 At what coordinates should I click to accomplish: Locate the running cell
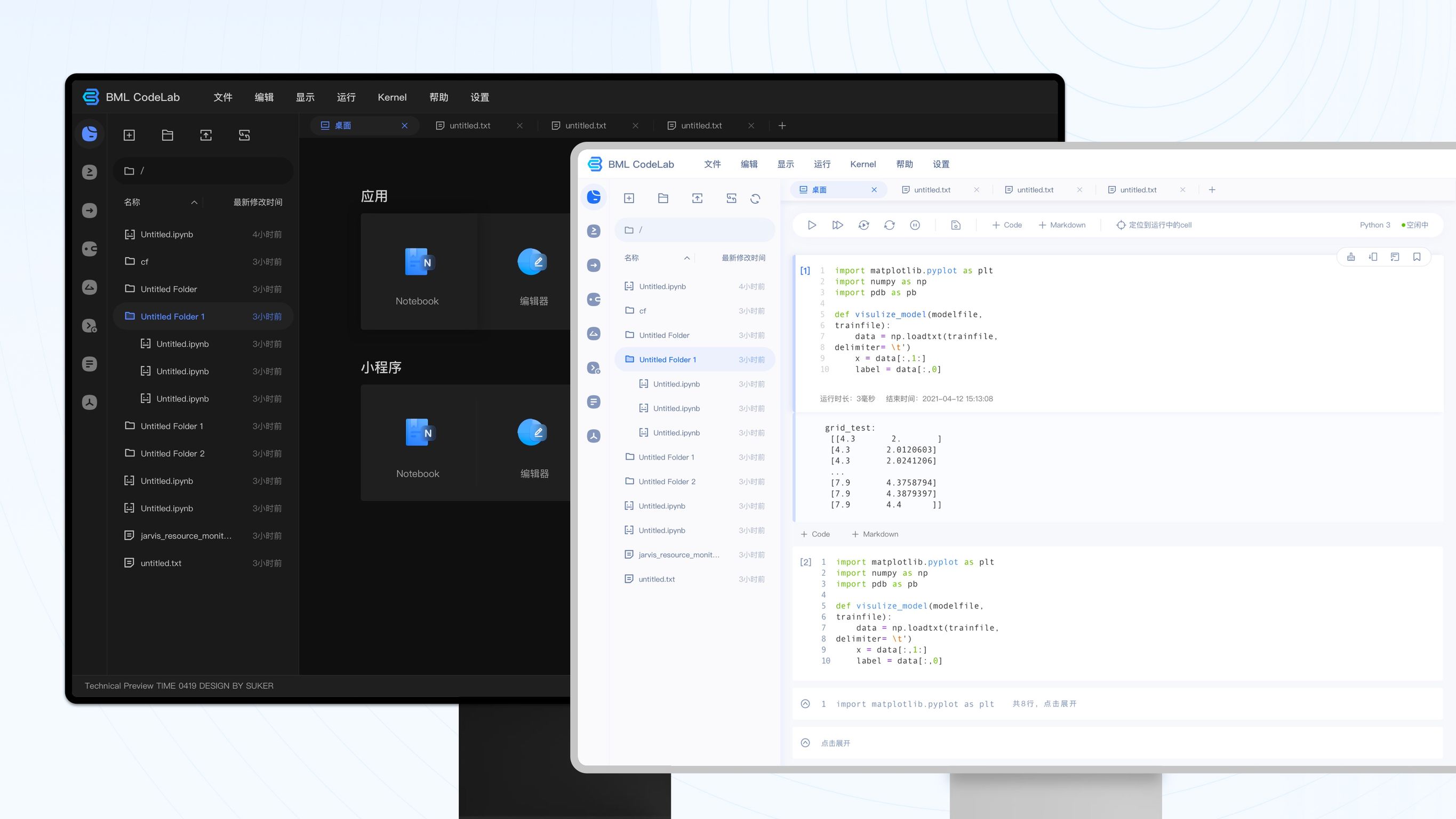click(1153, 224)
